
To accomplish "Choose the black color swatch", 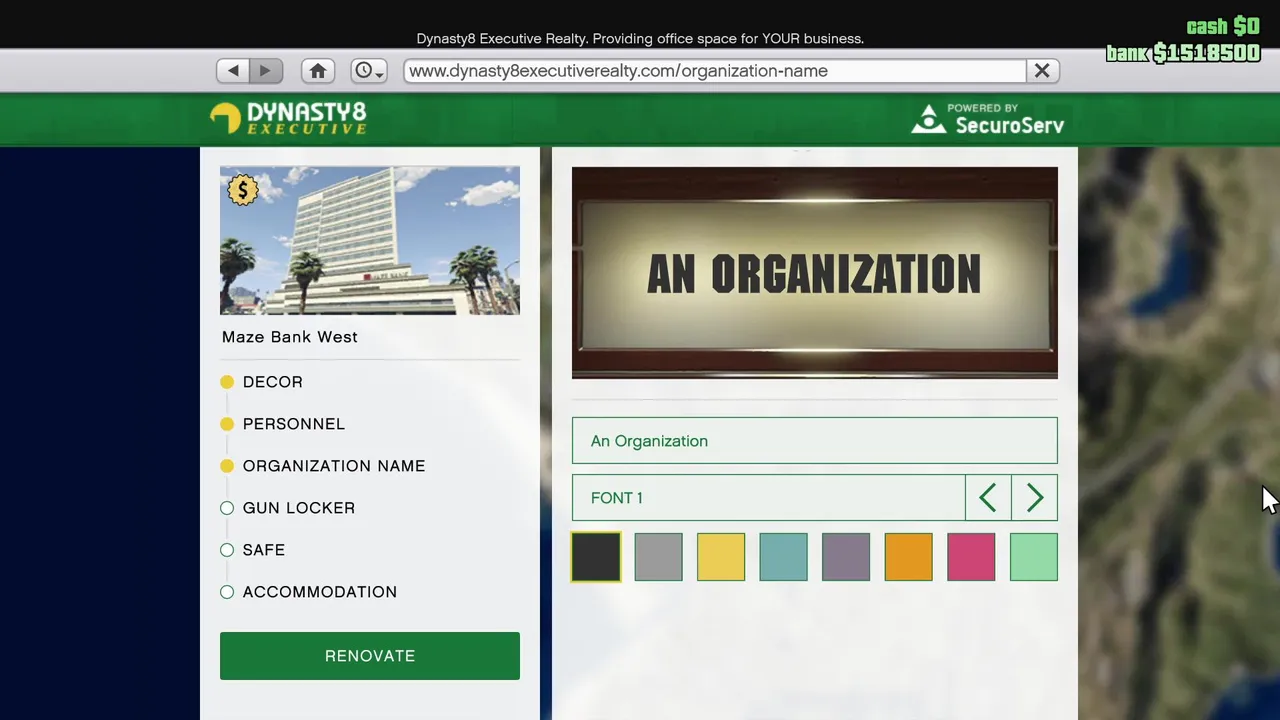I will click(596, 557).
